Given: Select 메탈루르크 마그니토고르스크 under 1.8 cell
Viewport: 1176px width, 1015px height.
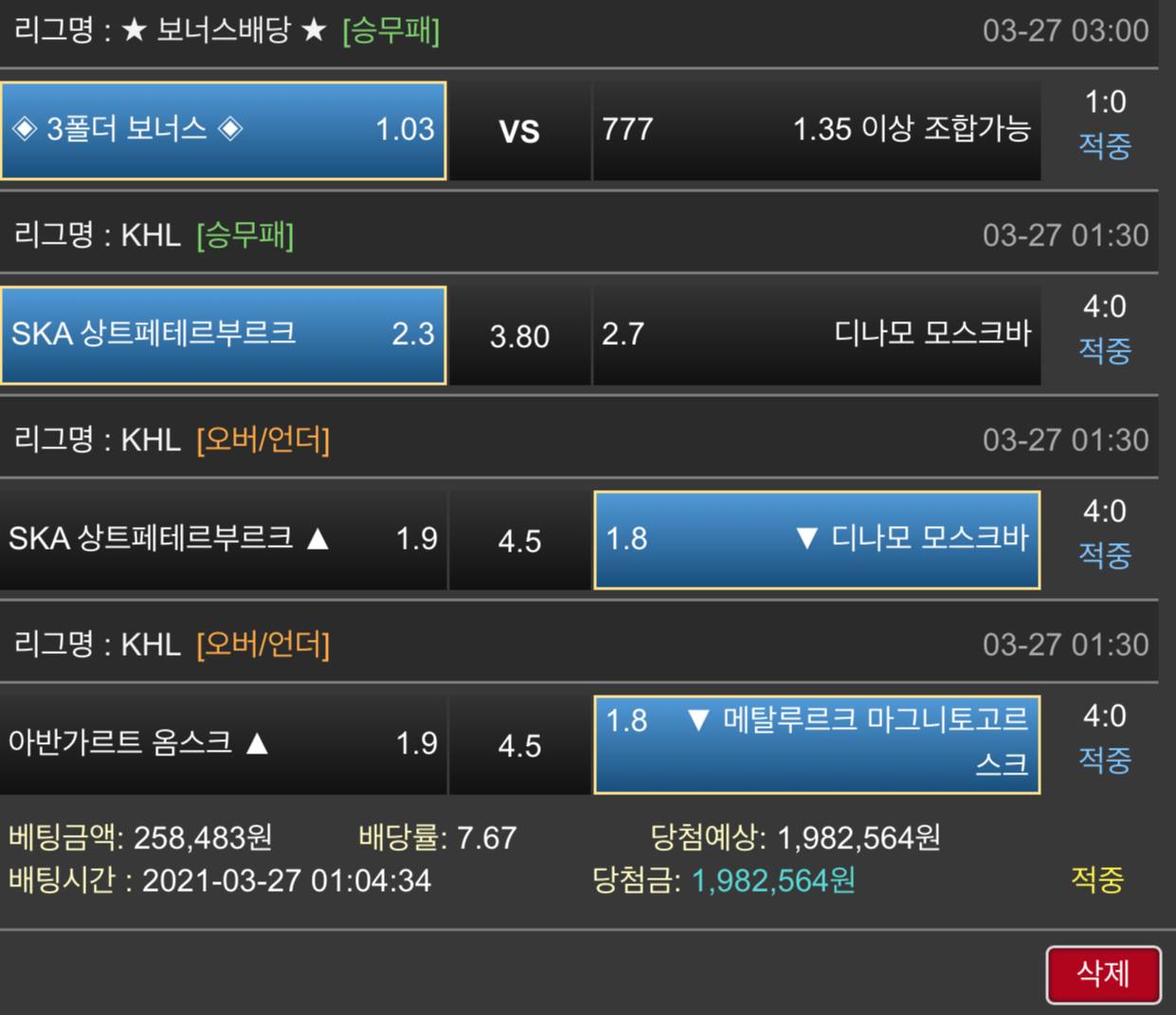Looking at the screenshot, I should [817, 744].
